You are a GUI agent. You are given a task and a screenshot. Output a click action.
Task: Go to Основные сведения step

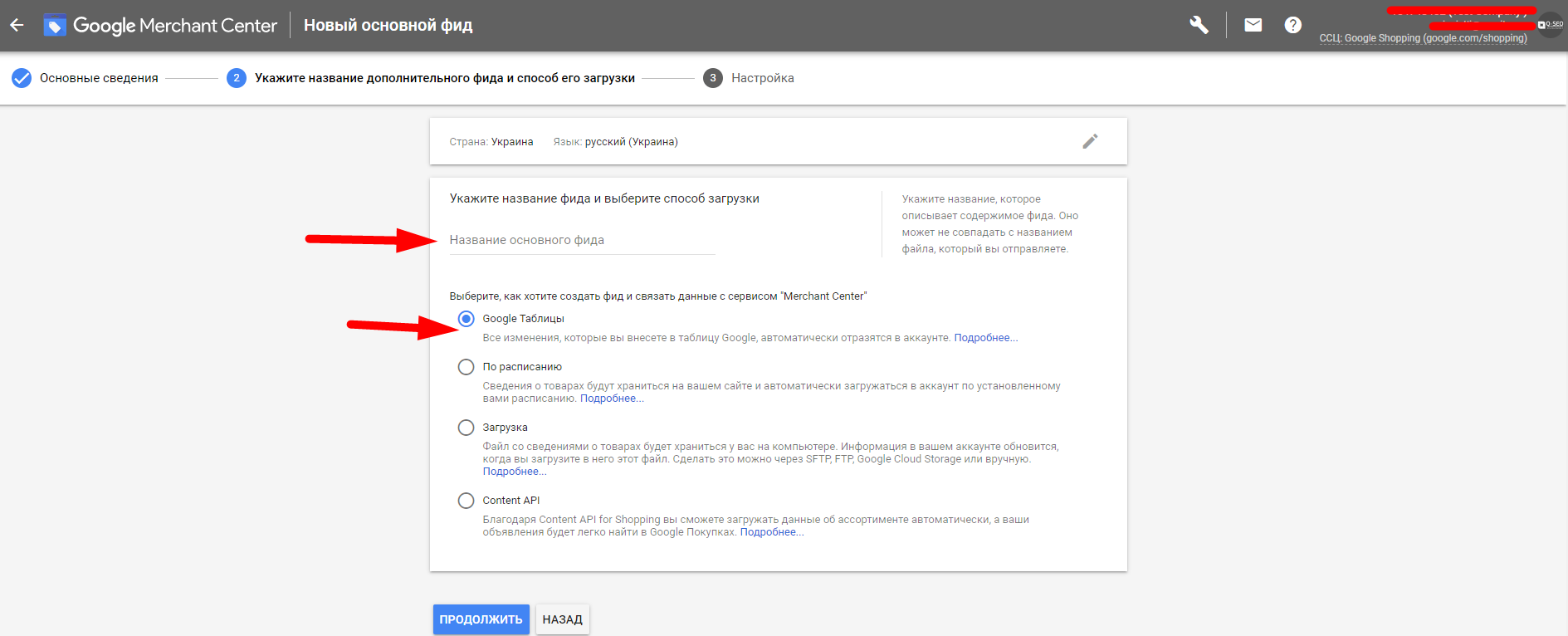(99, 78)
